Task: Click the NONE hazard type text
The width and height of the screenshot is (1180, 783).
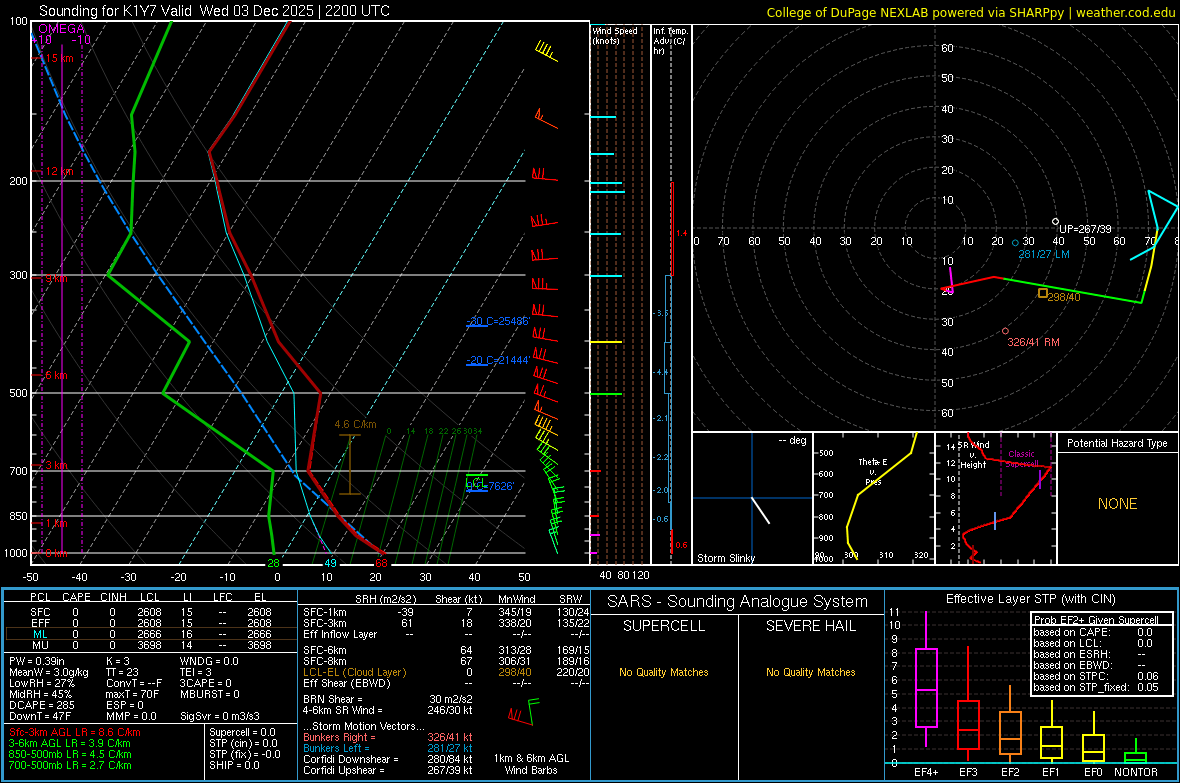Action: [1117, 504]
